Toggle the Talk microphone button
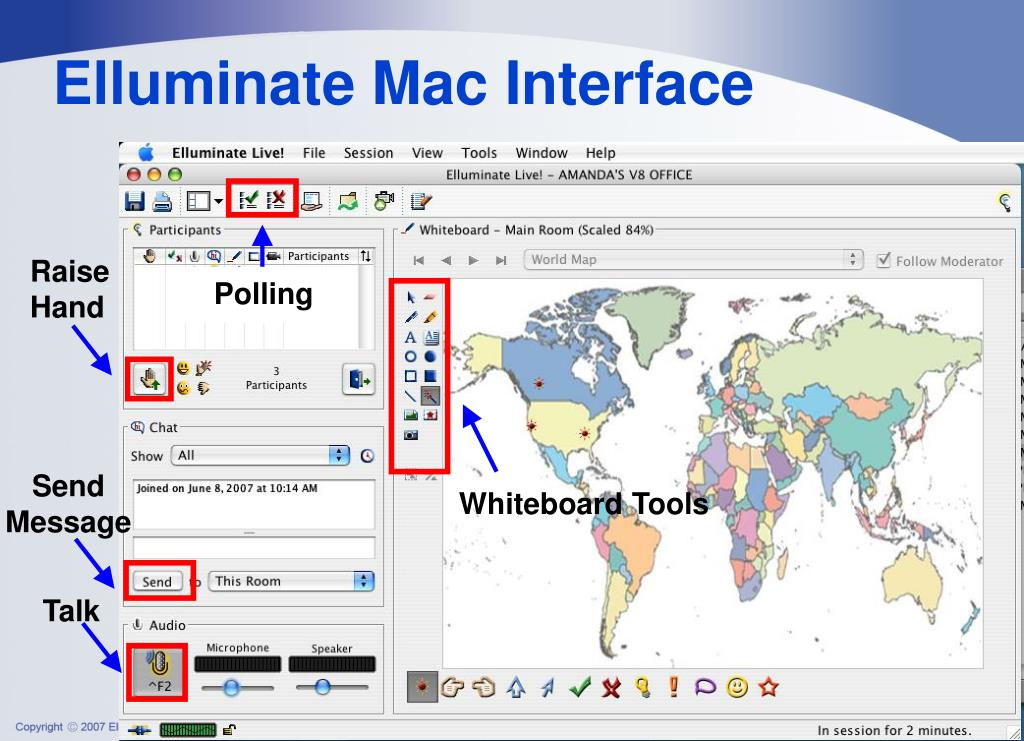 (x=157, y=672)
